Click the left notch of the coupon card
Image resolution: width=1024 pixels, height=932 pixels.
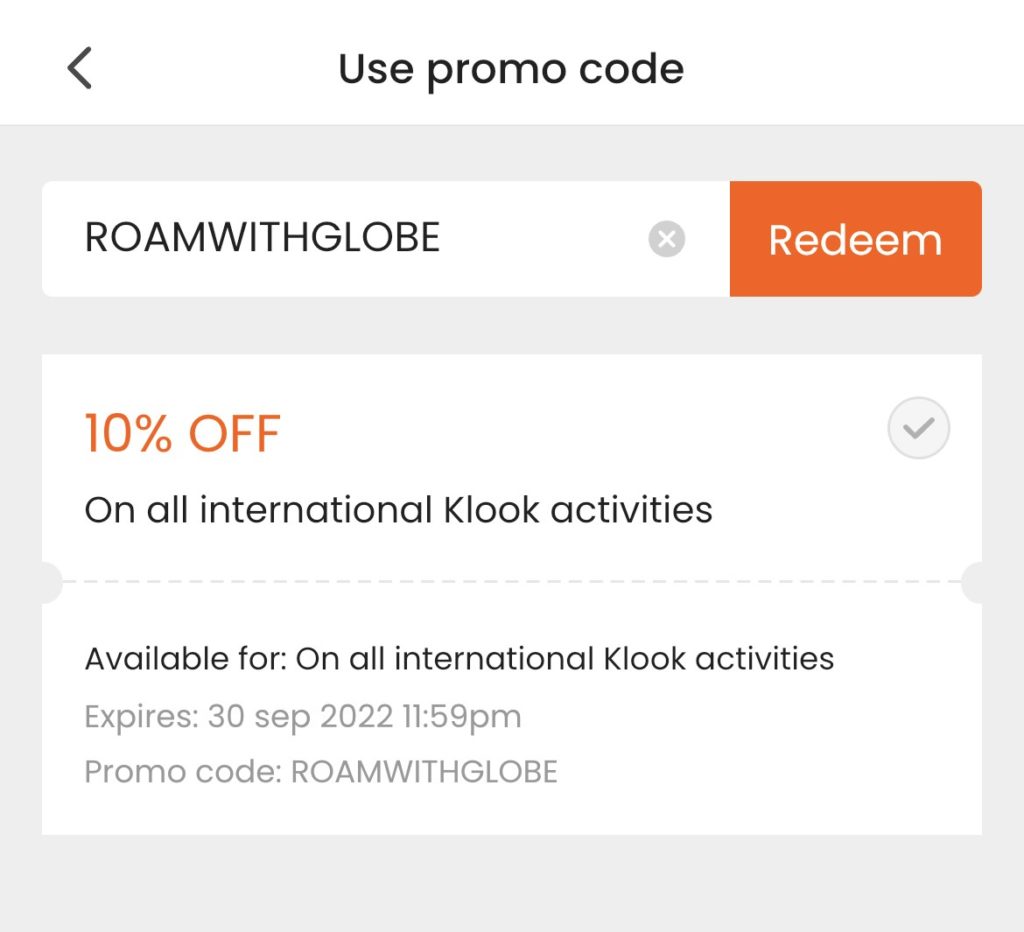(x=52, y=582)
